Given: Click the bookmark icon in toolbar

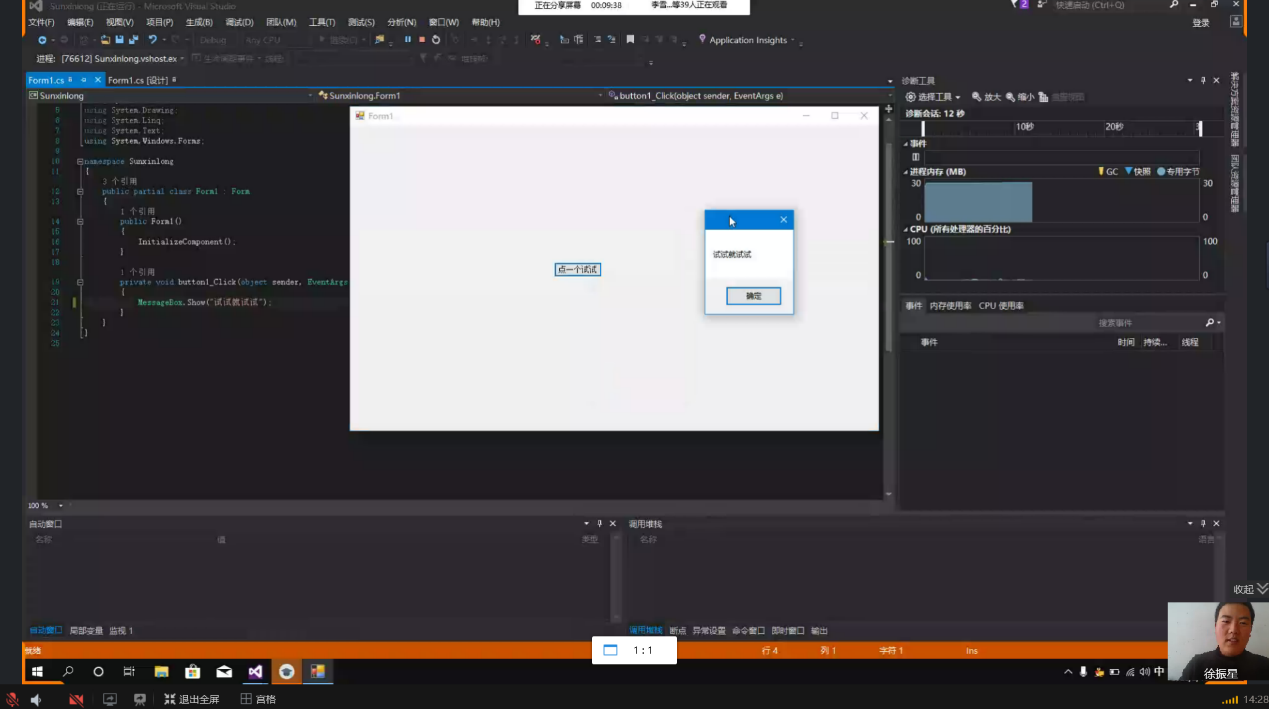Looking at the screenshot, I should (630, 40).
